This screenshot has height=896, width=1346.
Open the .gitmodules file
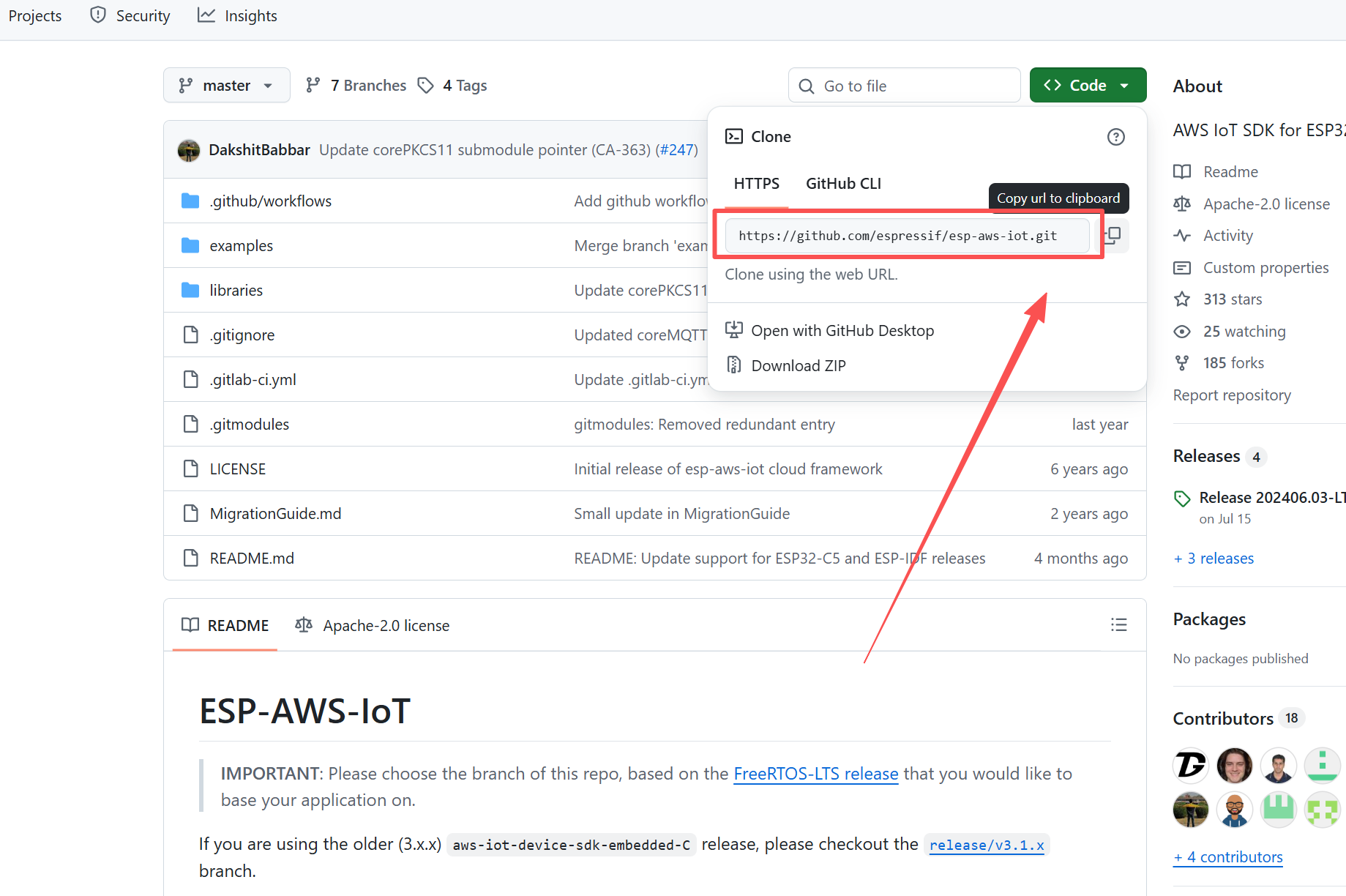[x=249, y=425]
